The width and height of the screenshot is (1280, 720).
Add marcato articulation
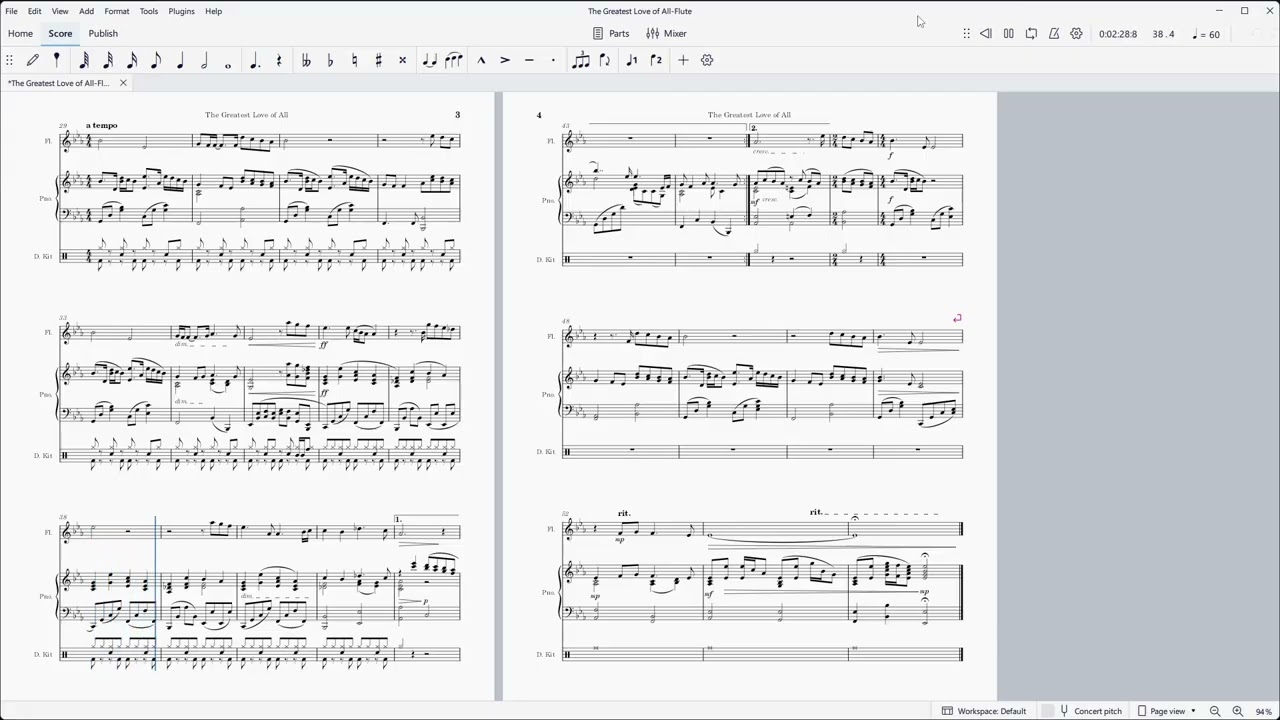click(x=480, y=60)
